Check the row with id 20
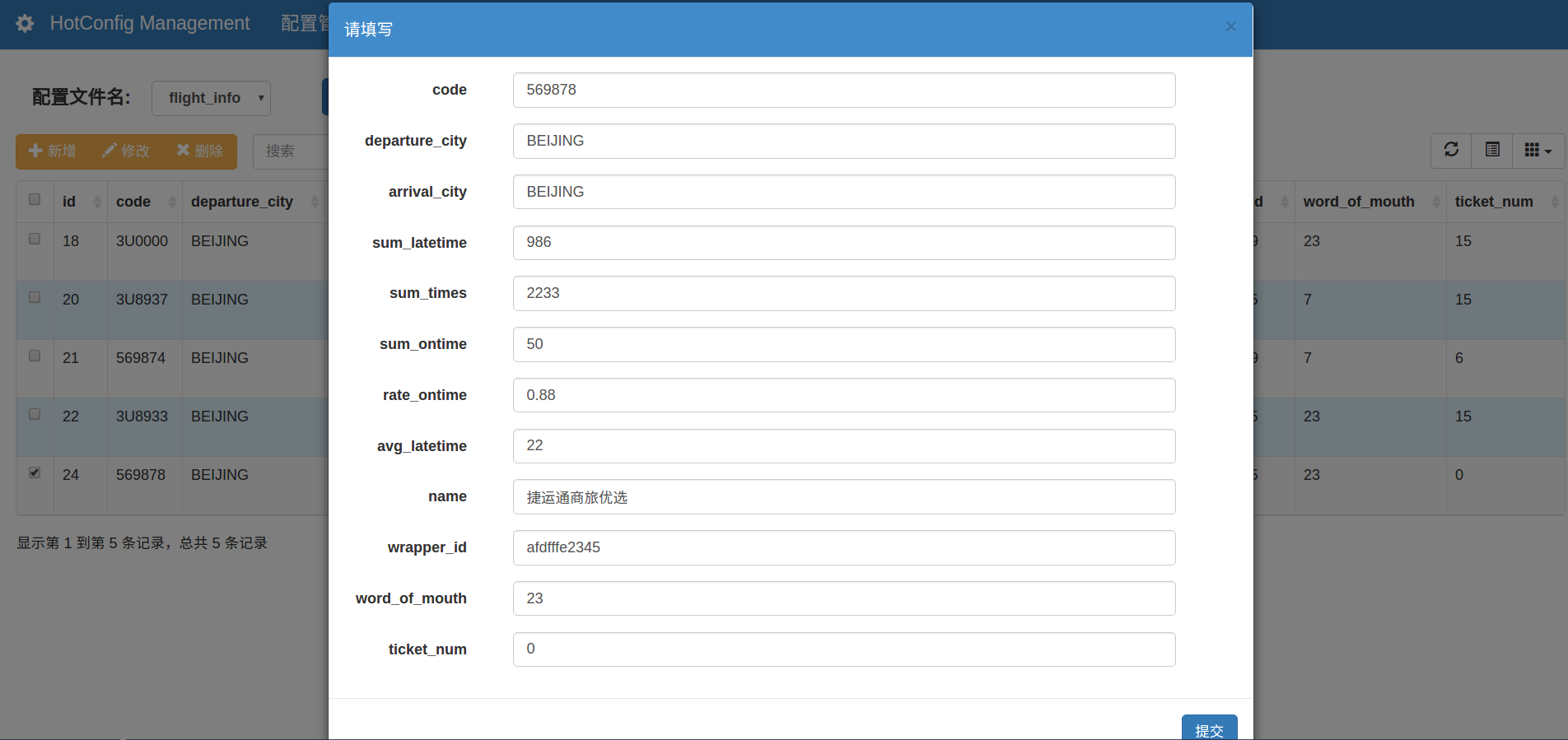The height and width of the screenshot is (740, 1568). (35, 298)
